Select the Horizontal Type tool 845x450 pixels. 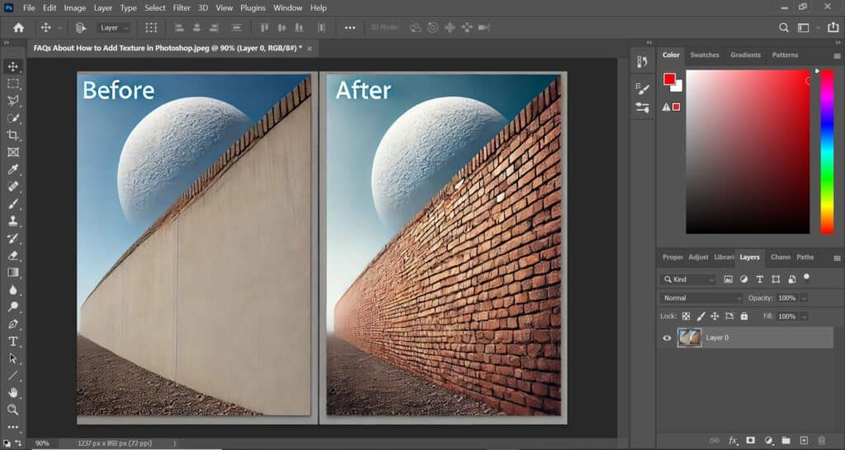(x=13, y=342)
